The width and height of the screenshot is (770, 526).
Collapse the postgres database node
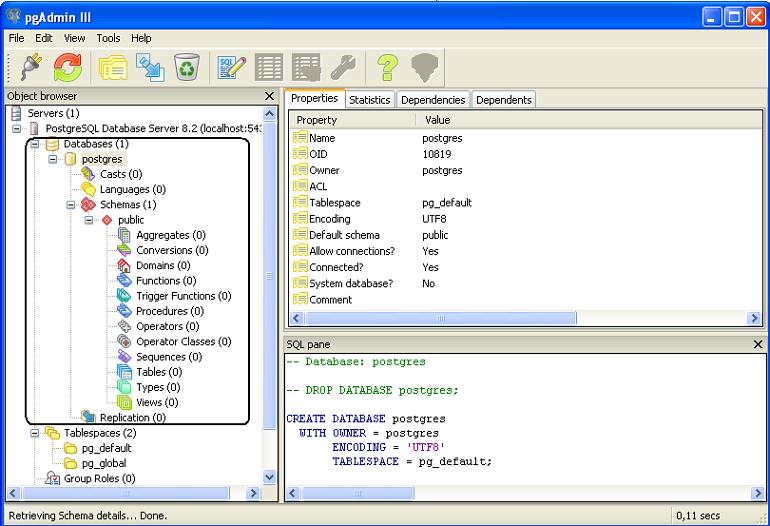tap(53, 159)
